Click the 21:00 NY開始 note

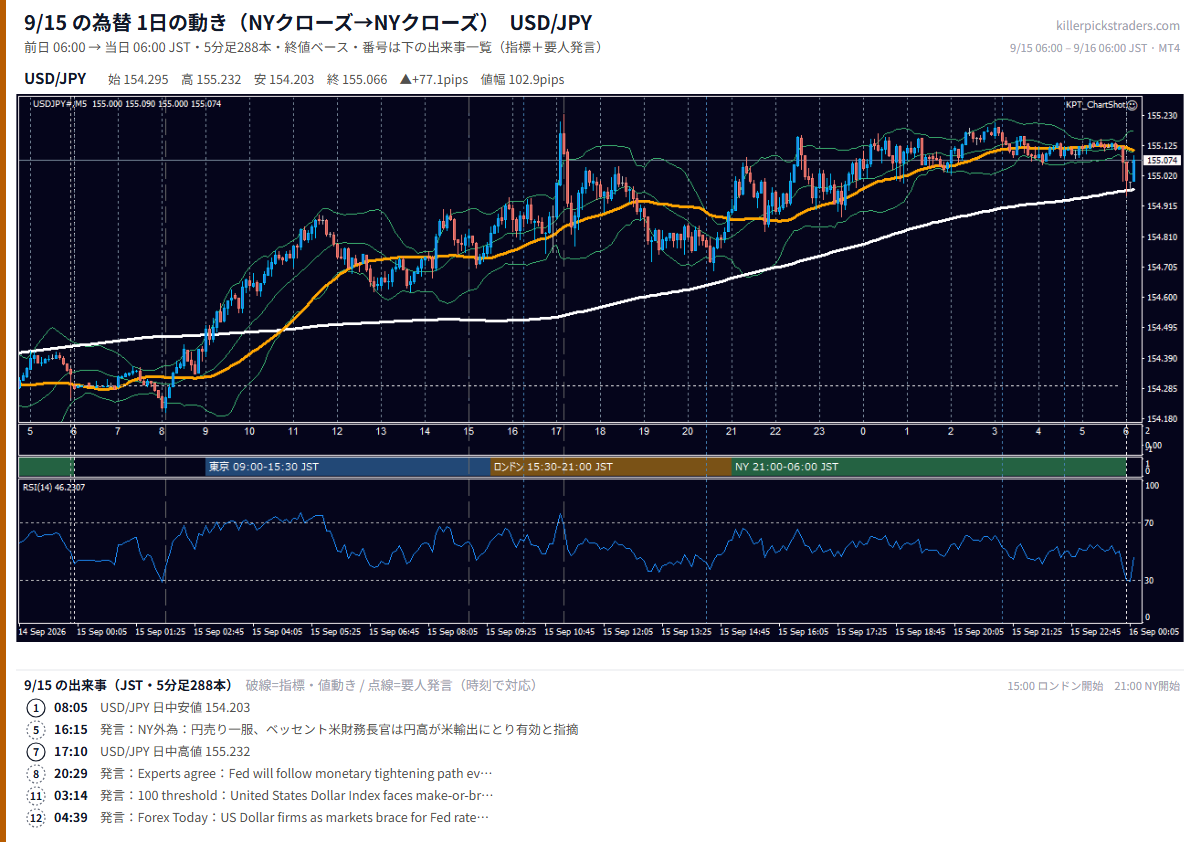(1148, 686)
